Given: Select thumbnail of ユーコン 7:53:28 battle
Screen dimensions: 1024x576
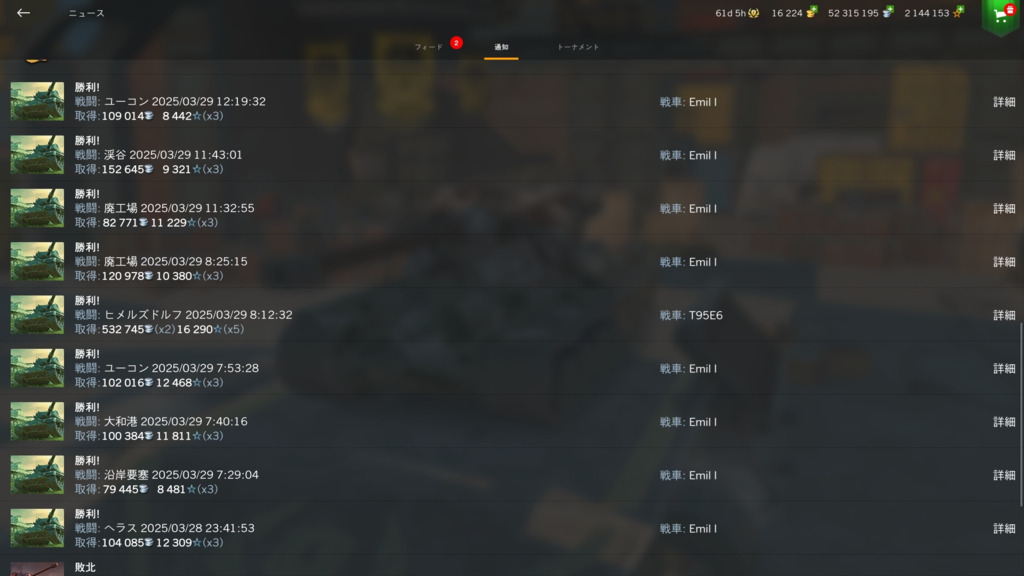Looking at the screenshot, I should [x=37, y=368].
